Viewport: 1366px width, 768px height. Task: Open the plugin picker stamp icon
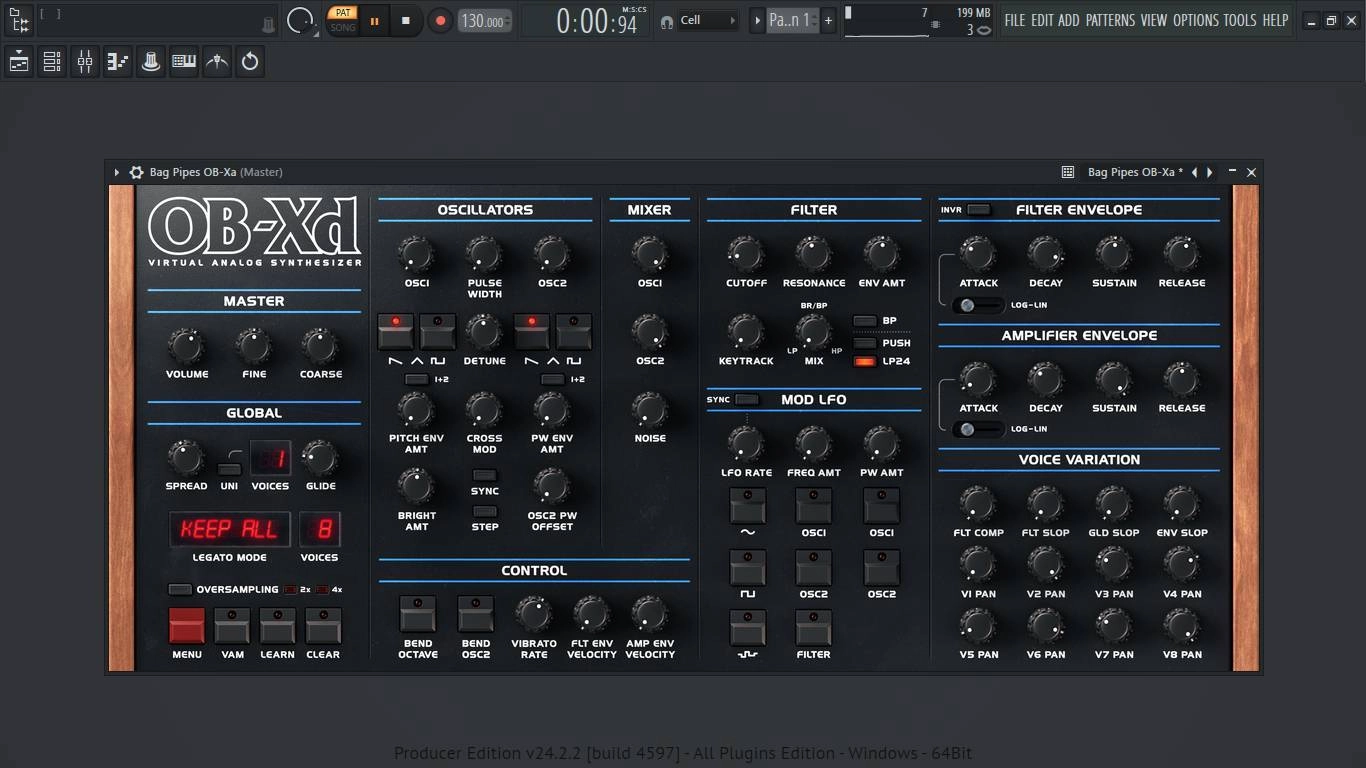[x=151, y=62]
